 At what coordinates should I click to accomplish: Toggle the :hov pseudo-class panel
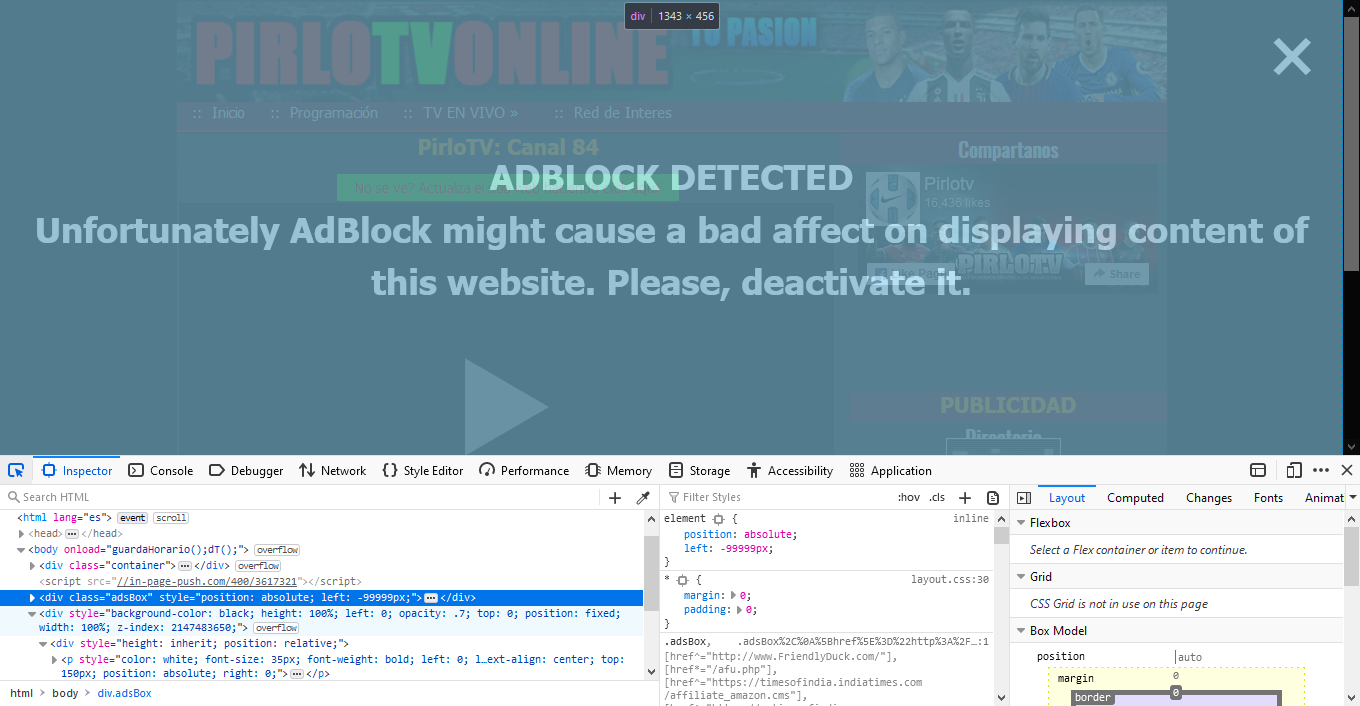908,497
